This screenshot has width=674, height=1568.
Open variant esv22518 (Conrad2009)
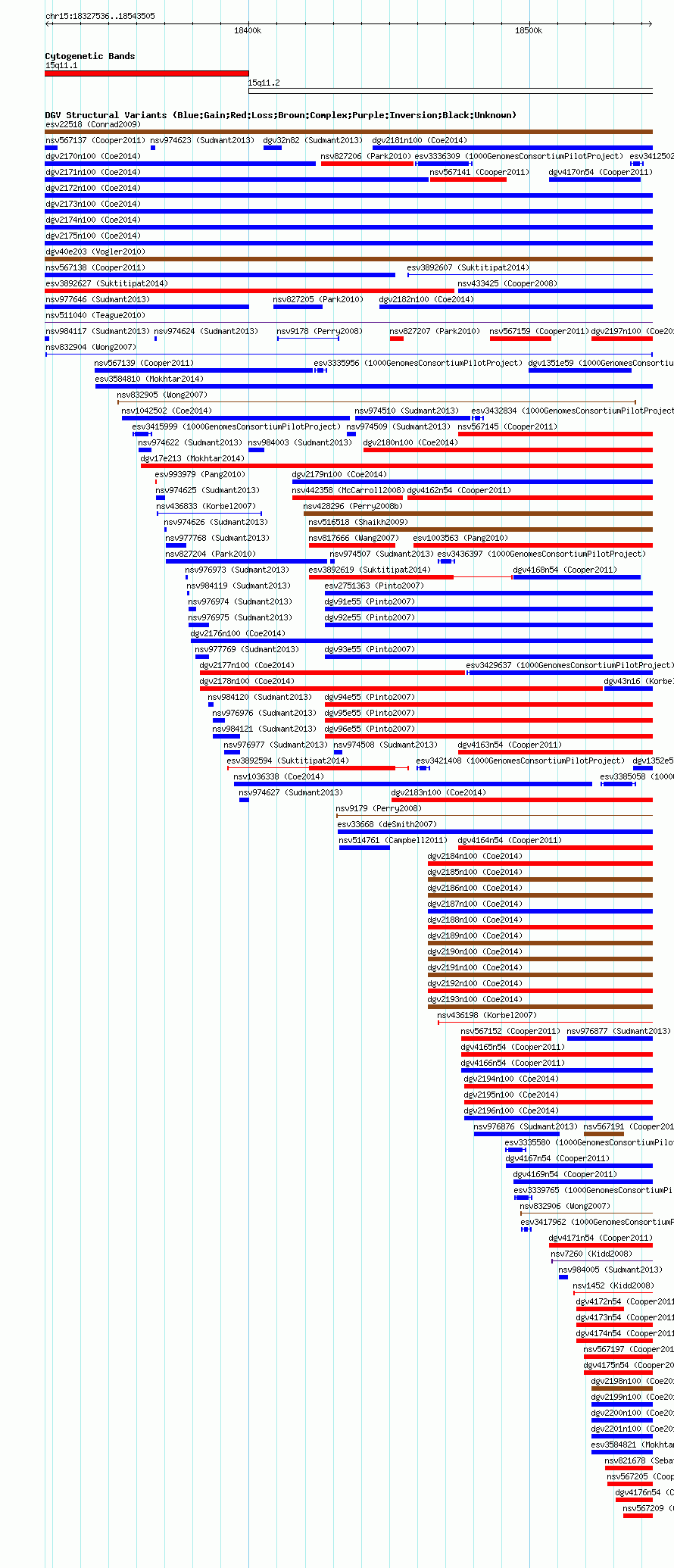[93, 124]
